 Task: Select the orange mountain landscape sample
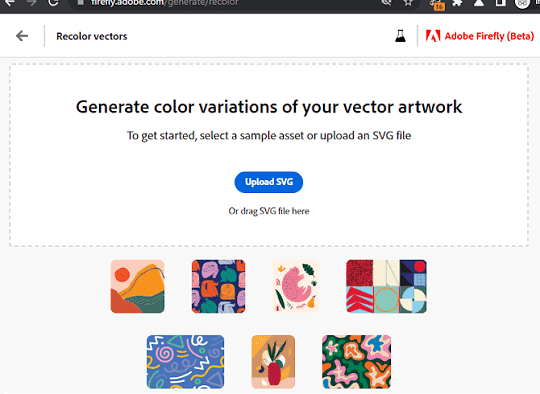pyautogui.click(x=137, y=287)
